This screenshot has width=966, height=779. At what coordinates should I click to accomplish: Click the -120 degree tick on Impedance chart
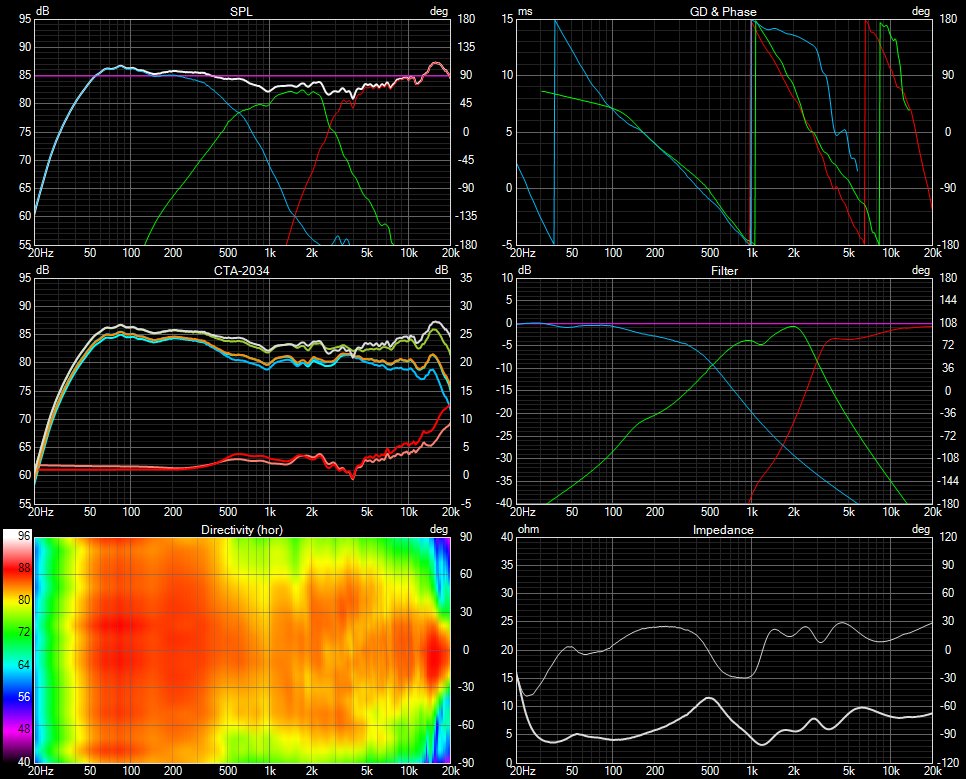pos(948,762)
